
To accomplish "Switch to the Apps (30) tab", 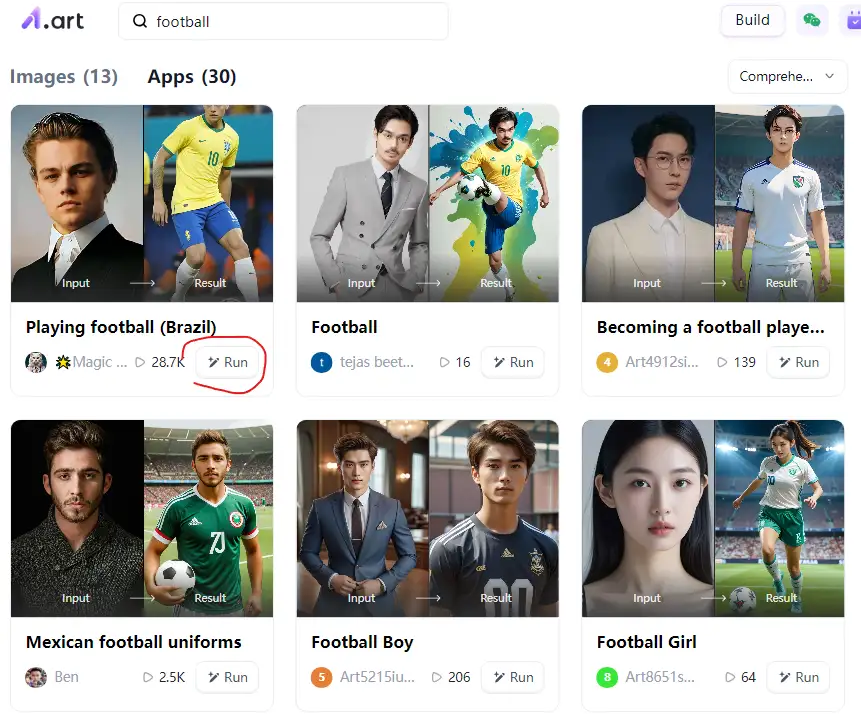I will click(x=192, y=76).
